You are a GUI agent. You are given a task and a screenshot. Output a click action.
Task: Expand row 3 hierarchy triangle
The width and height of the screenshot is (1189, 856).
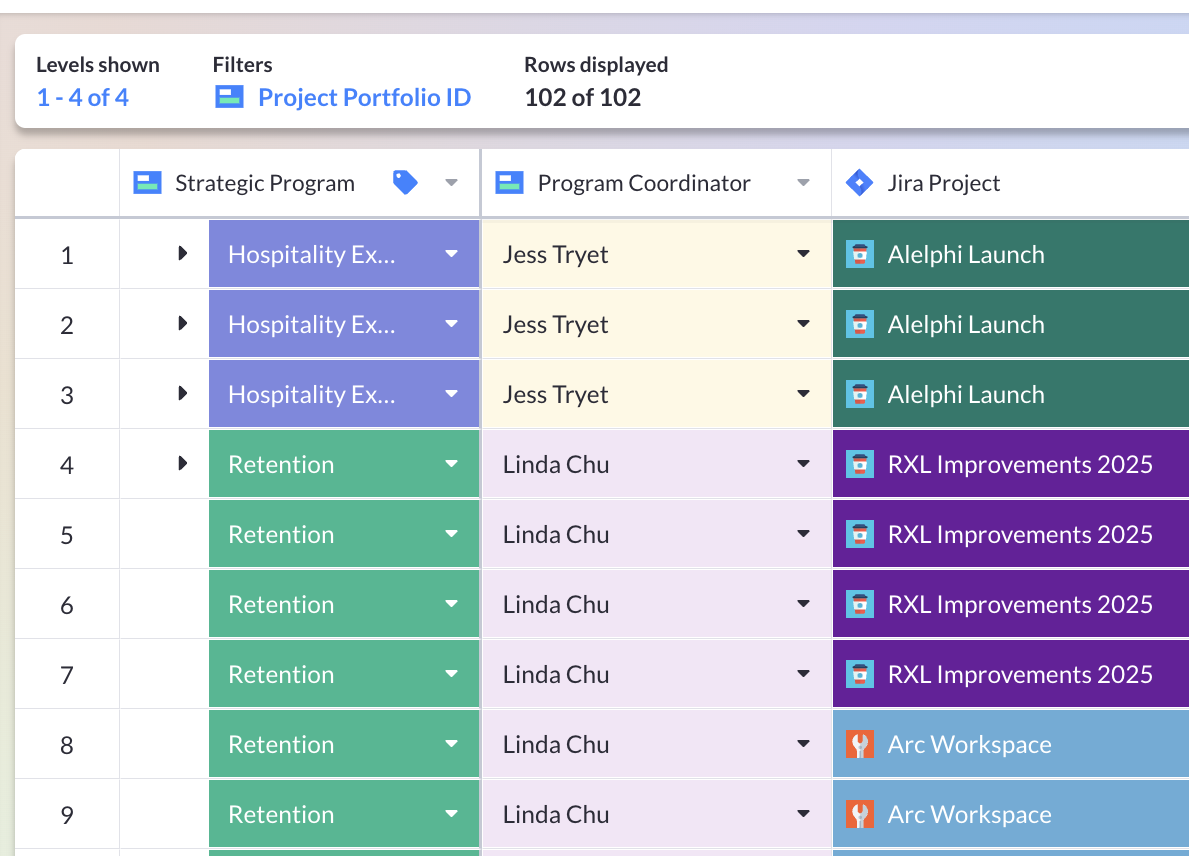coord(182,394)
